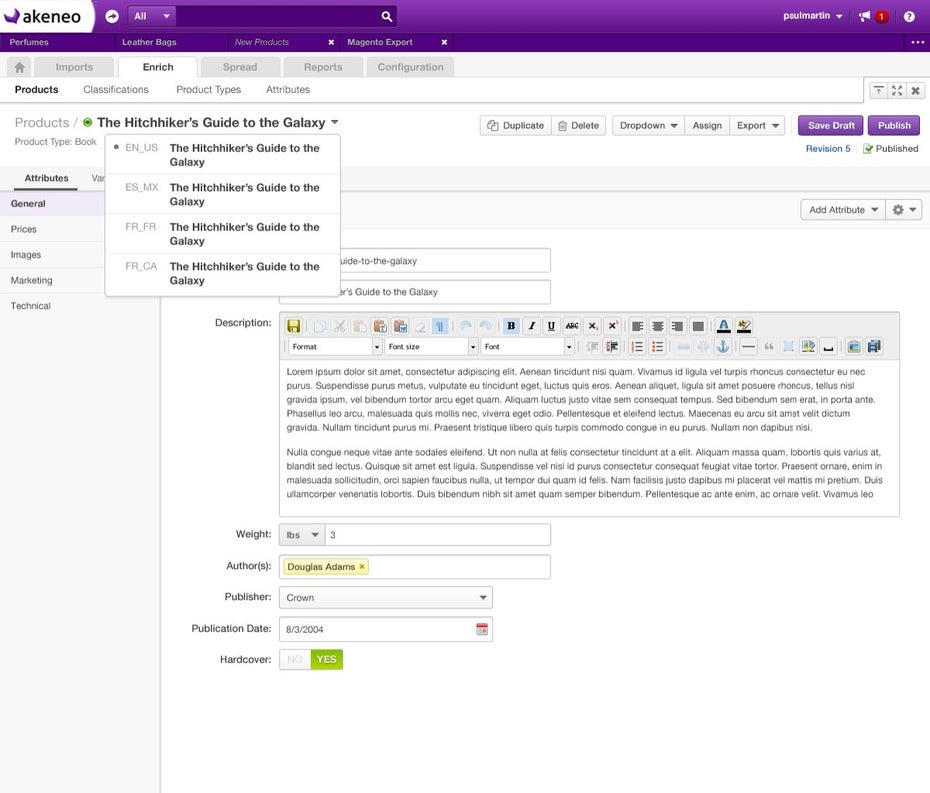Click the Assign button
Viewport: 930px width, 793px height.
pyautogui.click(x=707, y=126)
